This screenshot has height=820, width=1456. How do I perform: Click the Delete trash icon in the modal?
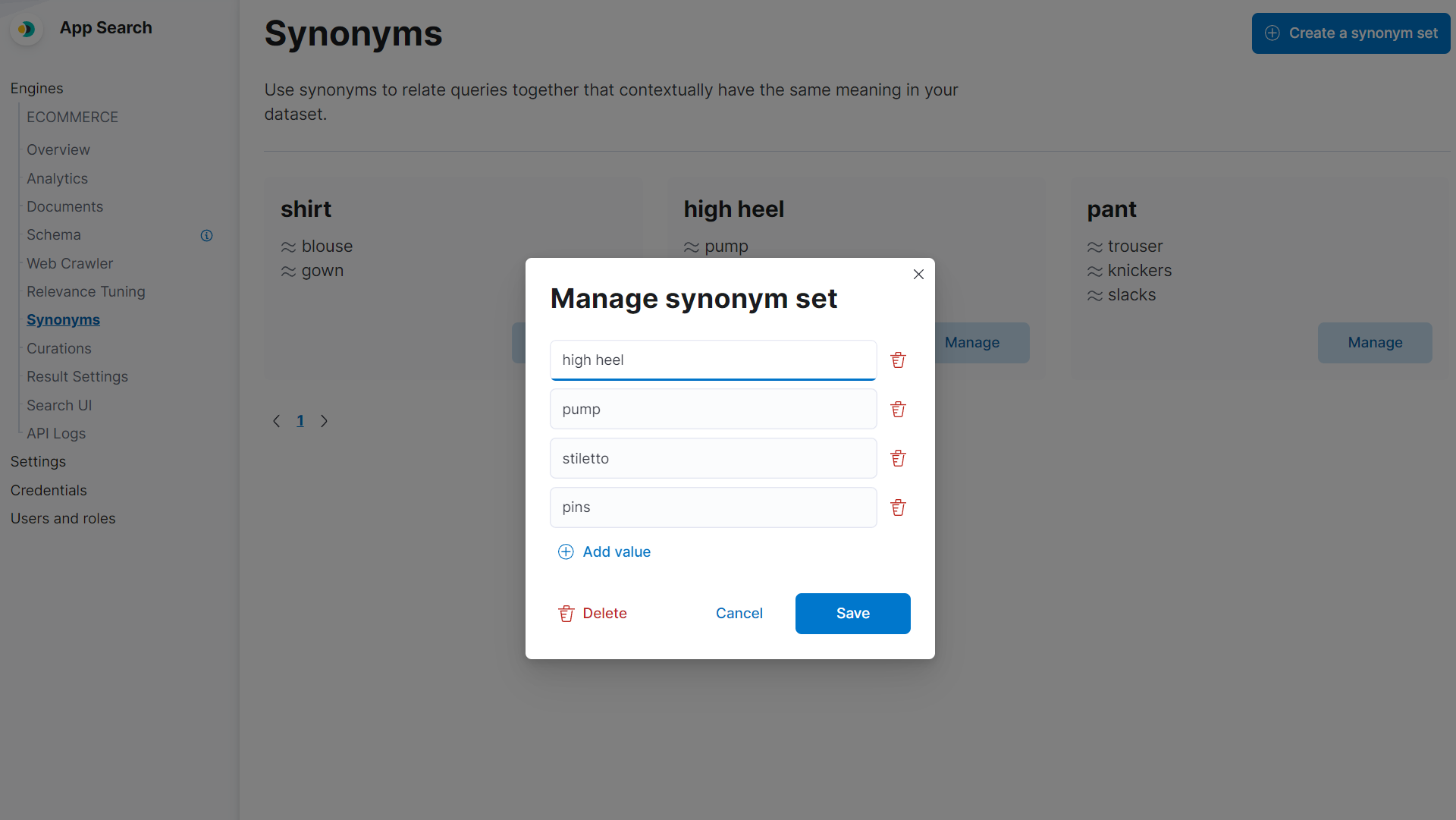coord(566,614)
